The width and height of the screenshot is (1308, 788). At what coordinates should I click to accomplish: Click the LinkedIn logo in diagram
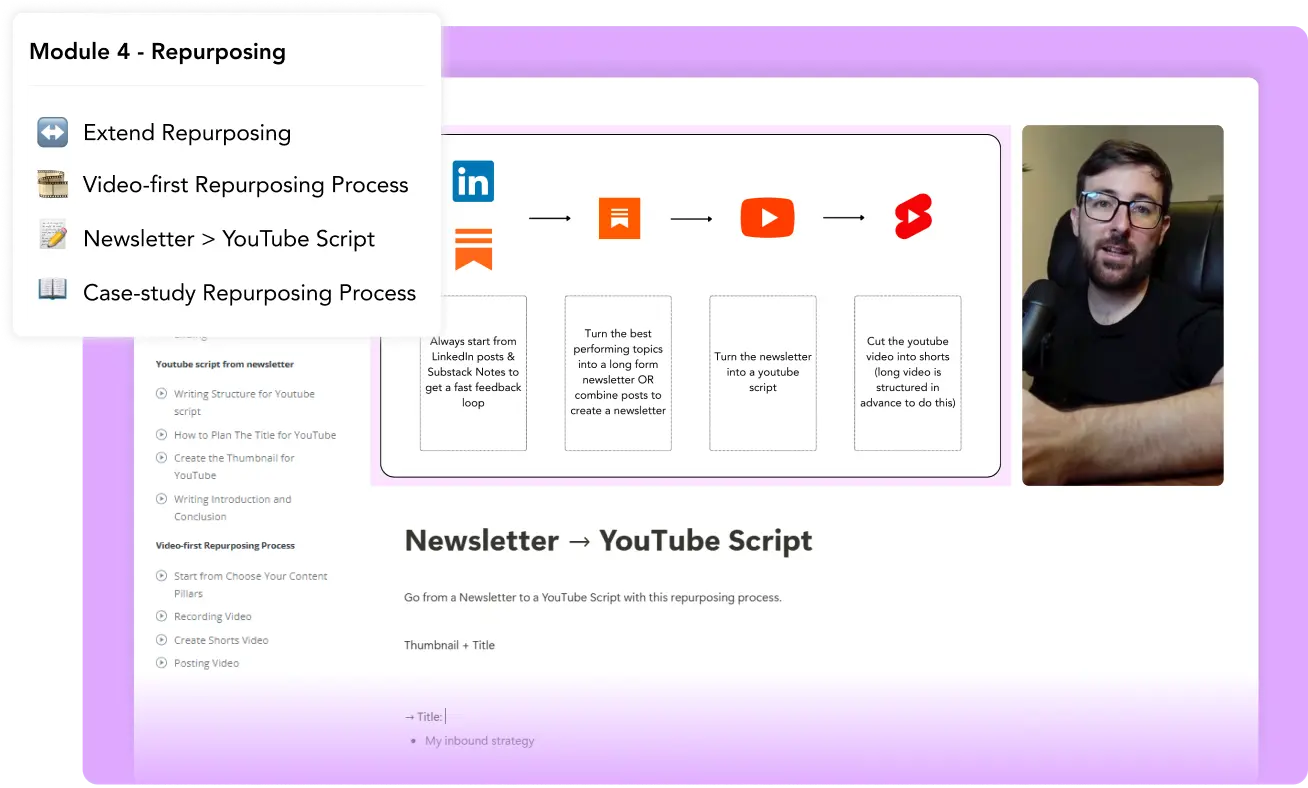tap(473, 182)
